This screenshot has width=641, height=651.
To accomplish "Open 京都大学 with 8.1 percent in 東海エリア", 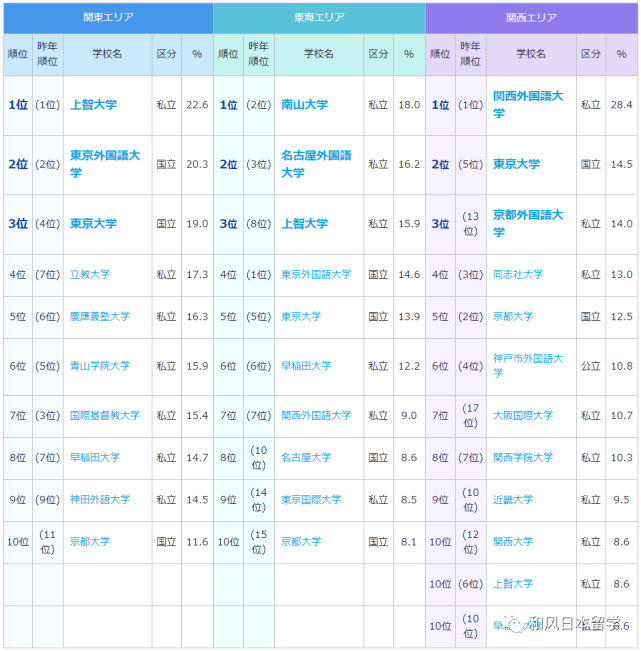I will (301, 542).
